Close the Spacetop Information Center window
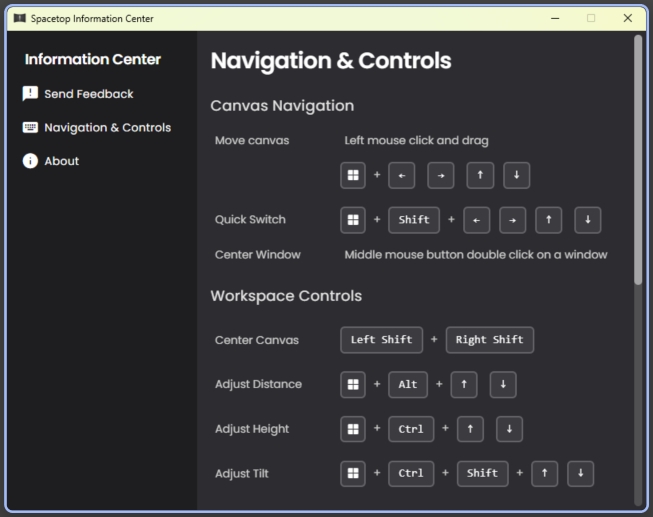The image size is (653, 517). [628, 18]
